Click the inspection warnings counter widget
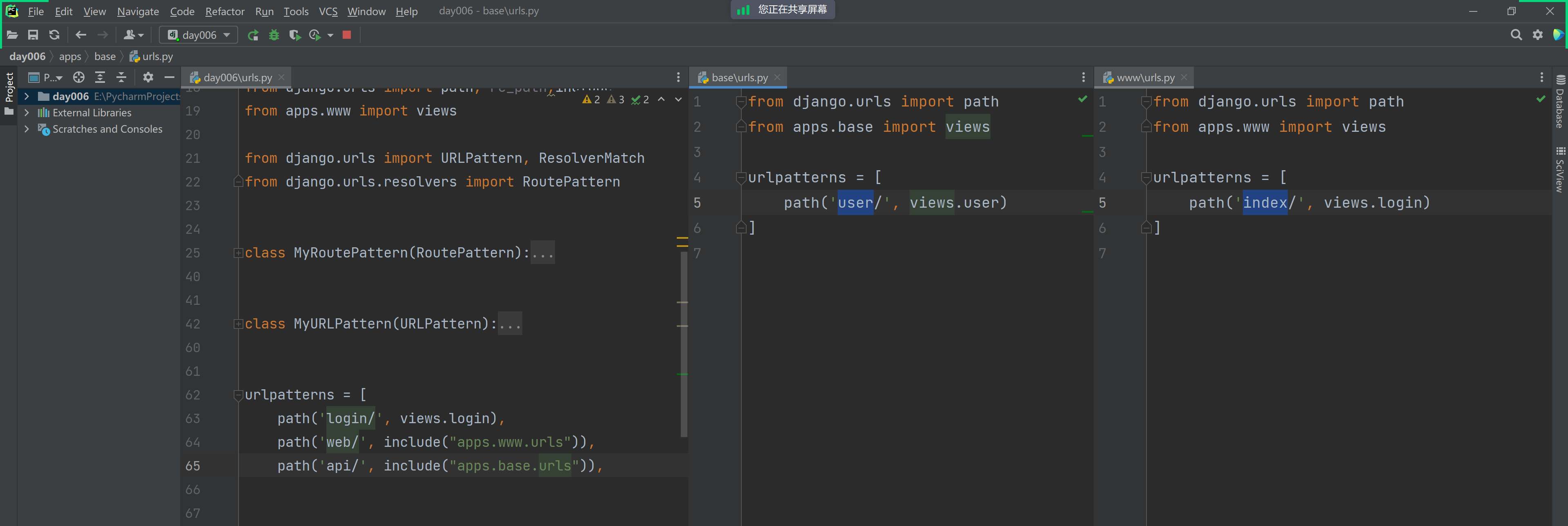The width and height of the screenshot is (1568, 526). (x=616, y=99)
